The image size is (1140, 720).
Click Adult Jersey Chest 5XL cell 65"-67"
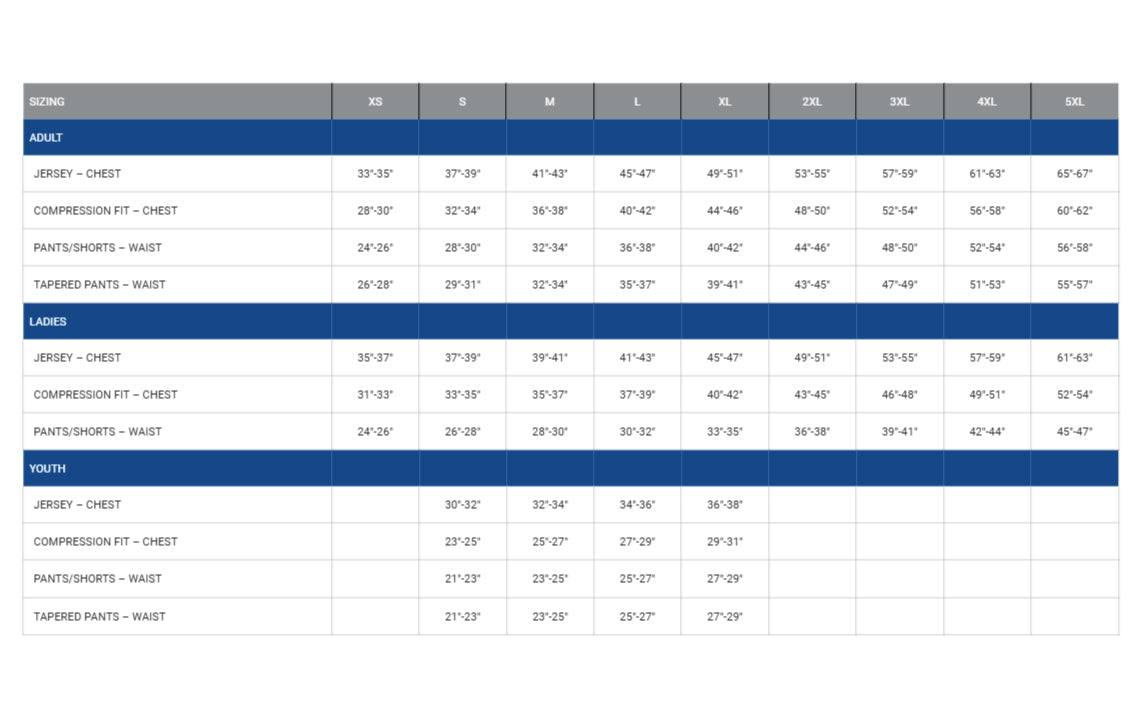1074,174
